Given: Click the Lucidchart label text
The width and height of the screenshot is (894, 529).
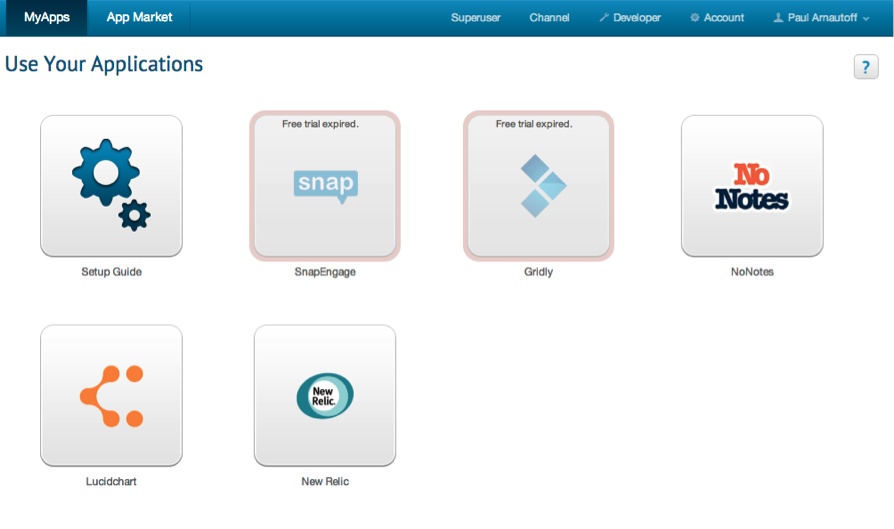Looking at the screenshot, I should [111, 482].
